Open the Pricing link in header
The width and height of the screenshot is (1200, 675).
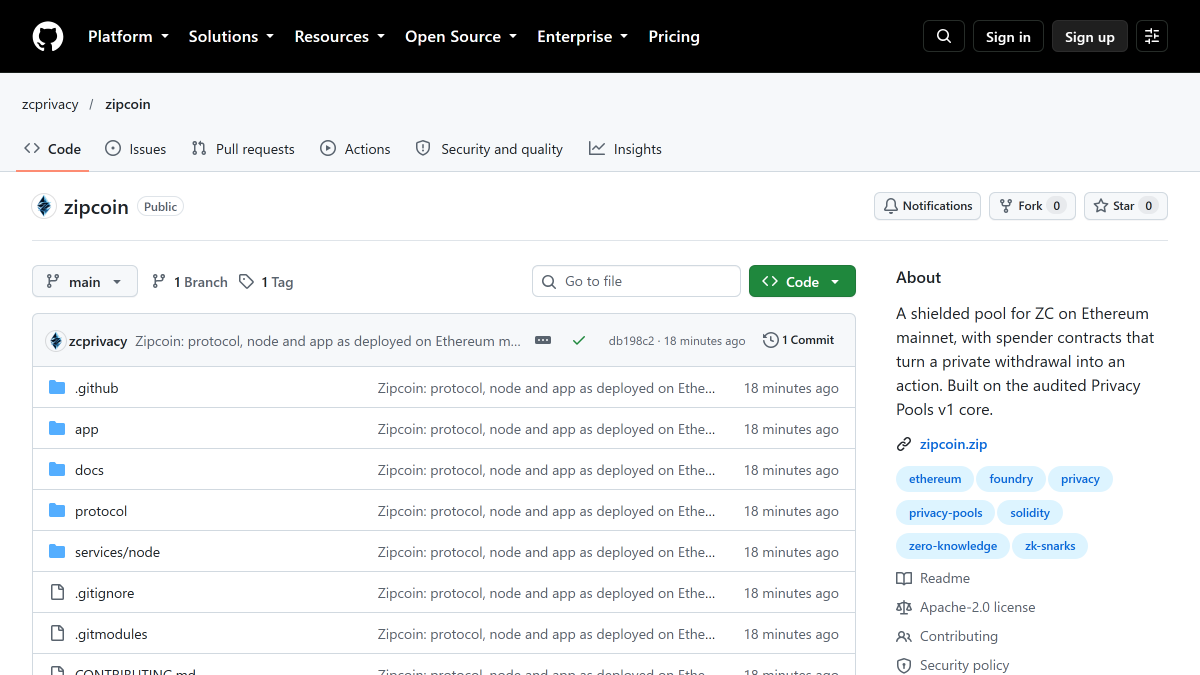click(674, 36)
